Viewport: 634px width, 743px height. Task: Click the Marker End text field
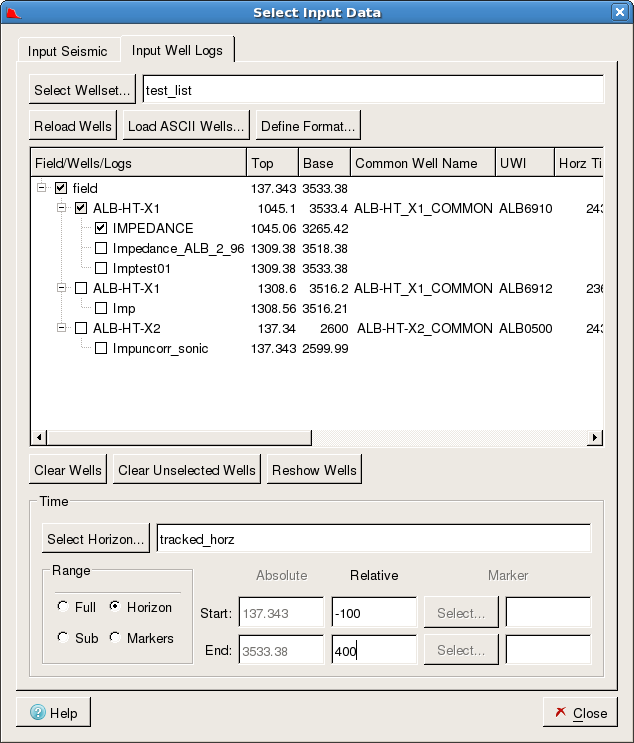(x=548, y=650)
